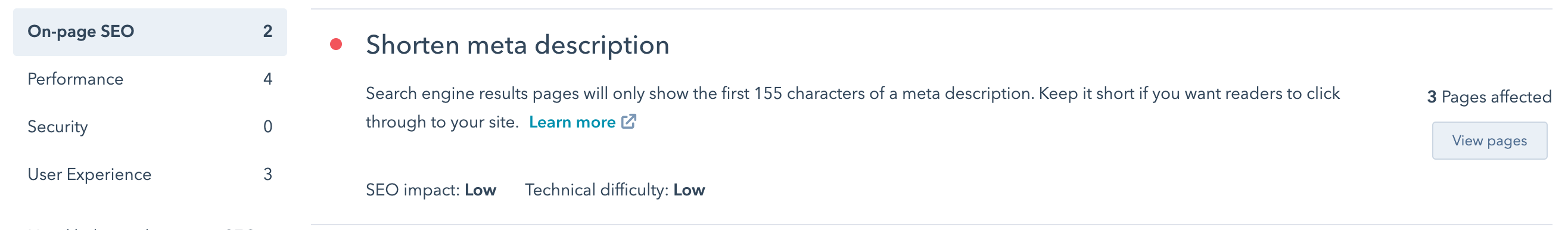Select the On-page SEO category
The image size is (1568, 230).
pyautogui.click(x=150, y=32)
